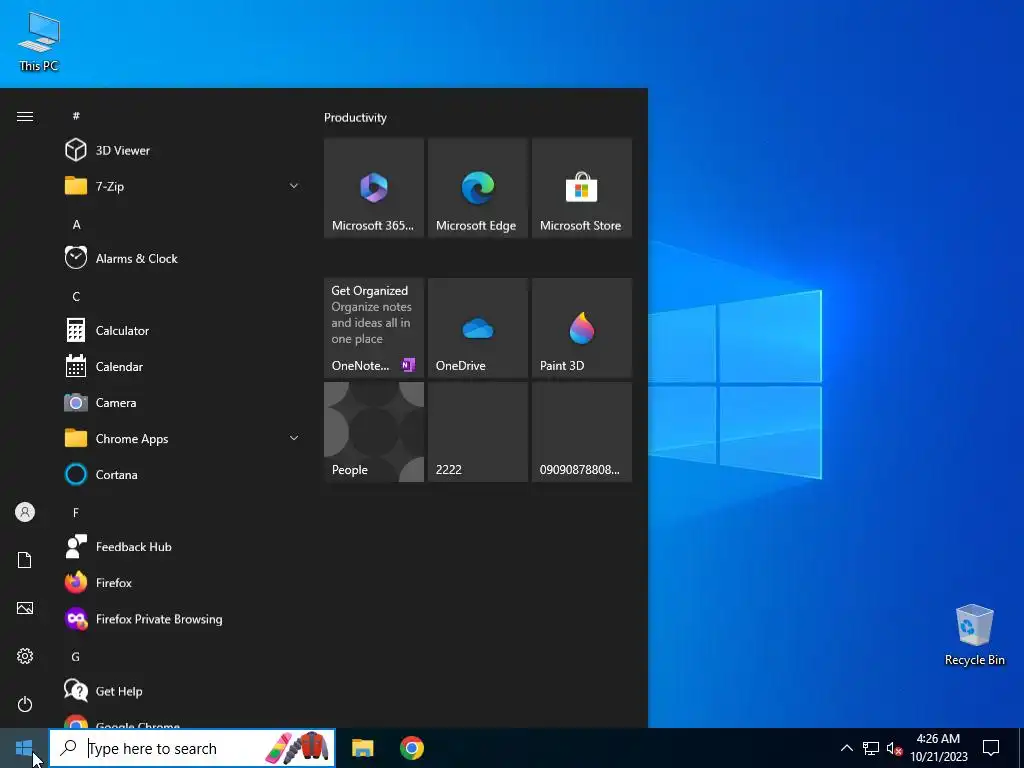The image size is (1024, 768).
Task: Open Calculator from the app list
Action: coord(183,330)
